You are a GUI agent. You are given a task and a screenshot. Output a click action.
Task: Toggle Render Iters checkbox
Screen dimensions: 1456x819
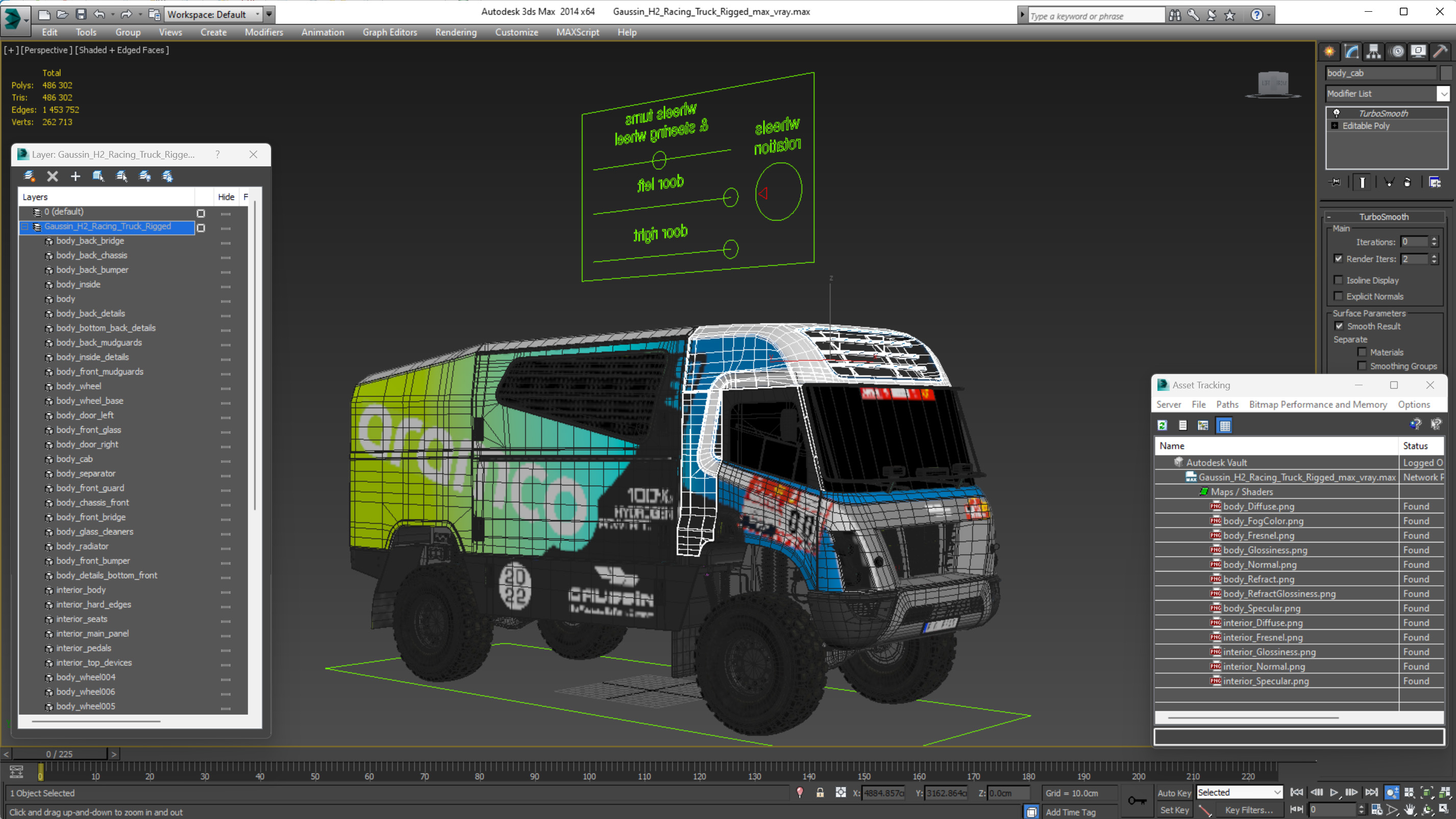coord(1338,258)
